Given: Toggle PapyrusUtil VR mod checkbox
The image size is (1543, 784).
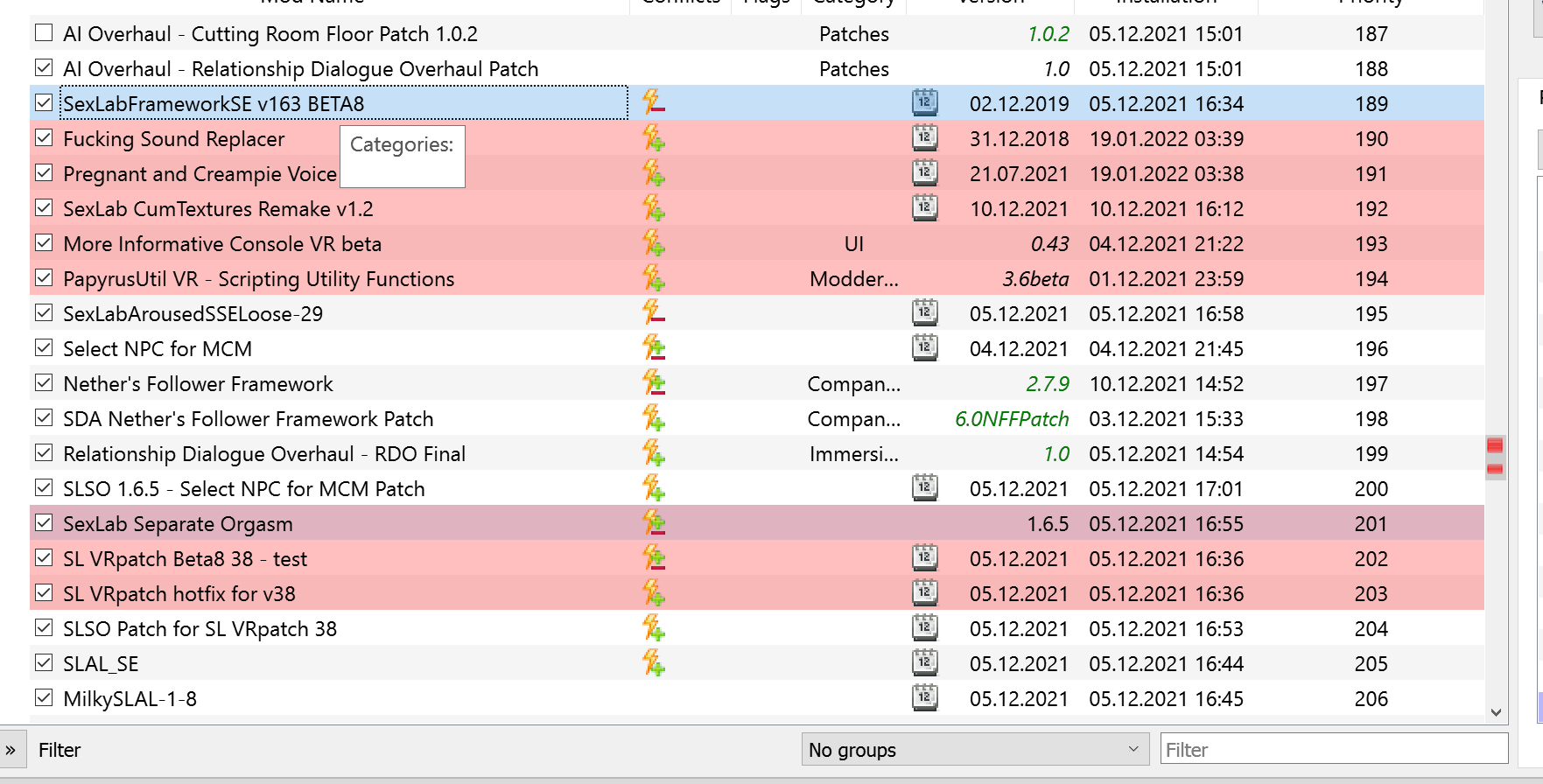Looking at the screenshot, I should click(x=44, y=277).
